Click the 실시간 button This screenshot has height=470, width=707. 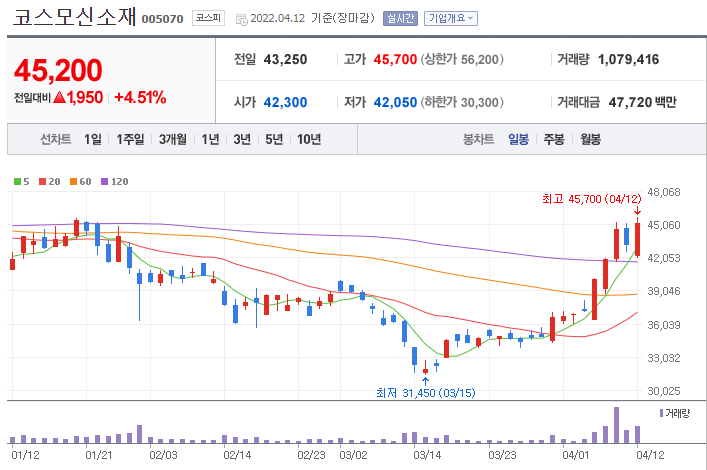click(x=400, y=18)
